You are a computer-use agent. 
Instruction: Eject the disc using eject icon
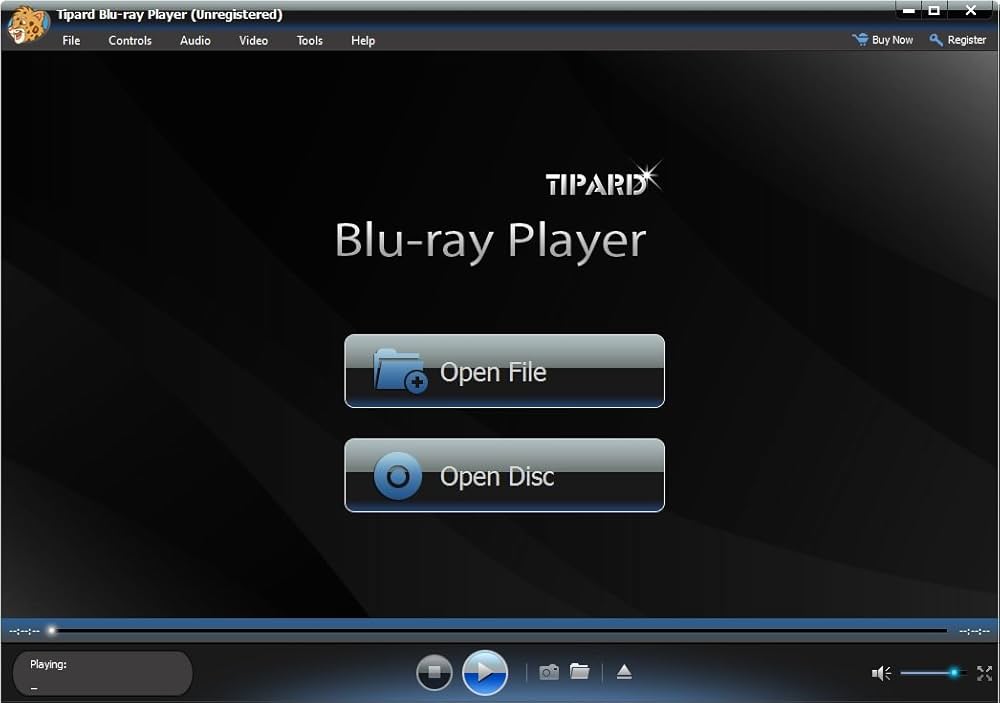pos(624,672)
